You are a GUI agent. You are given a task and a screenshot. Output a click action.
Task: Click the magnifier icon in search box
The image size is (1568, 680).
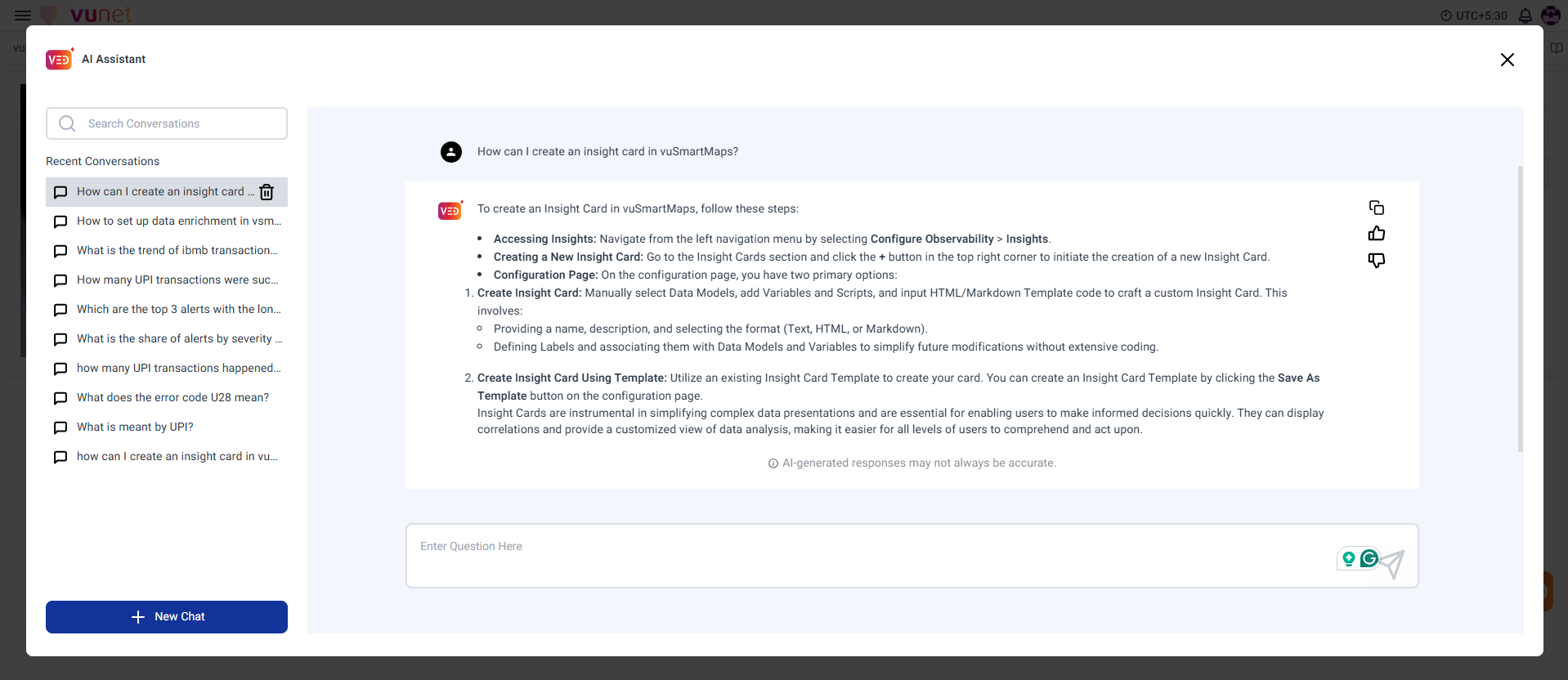pos(67,123)
